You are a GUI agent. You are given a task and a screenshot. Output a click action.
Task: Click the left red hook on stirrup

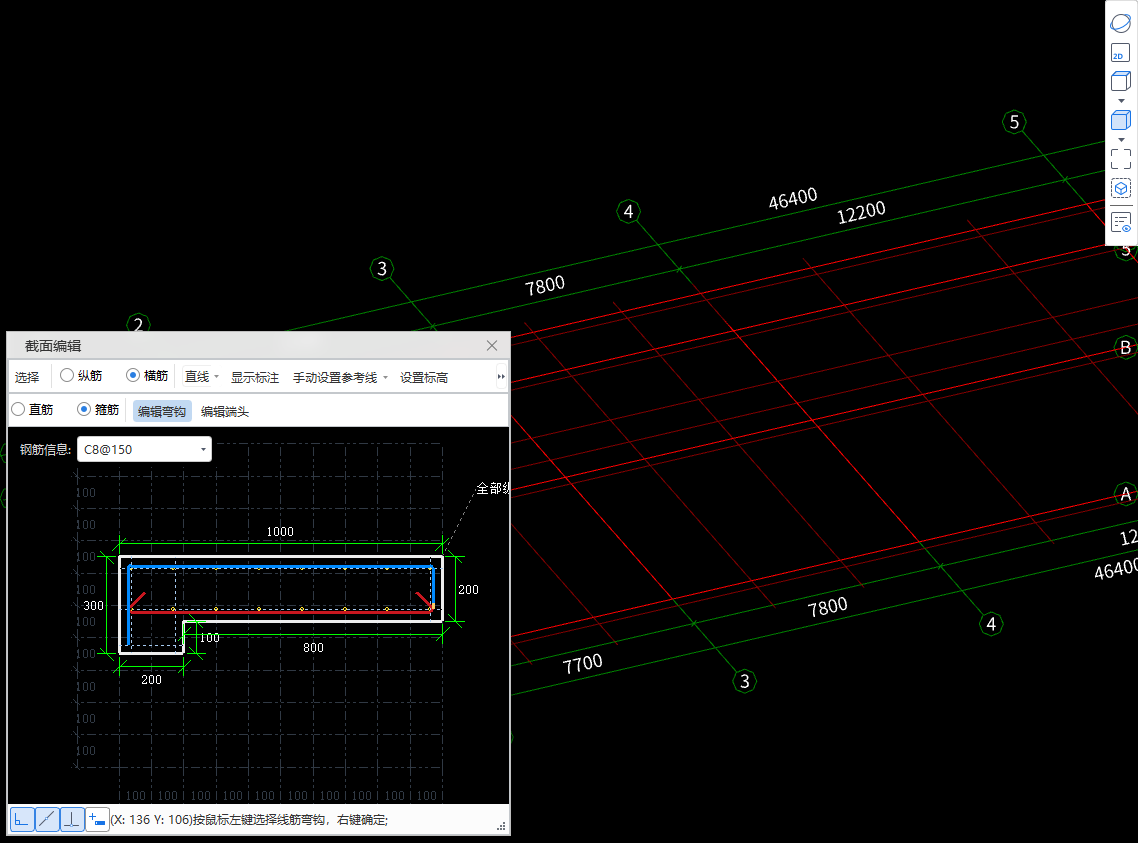point(138,600)
